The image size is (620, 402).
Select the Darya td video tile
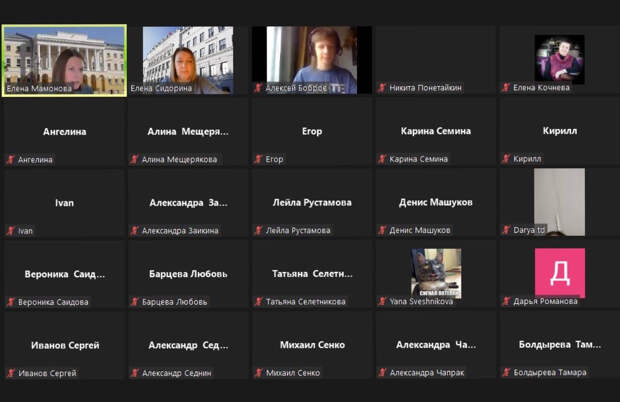pos(558,200)
